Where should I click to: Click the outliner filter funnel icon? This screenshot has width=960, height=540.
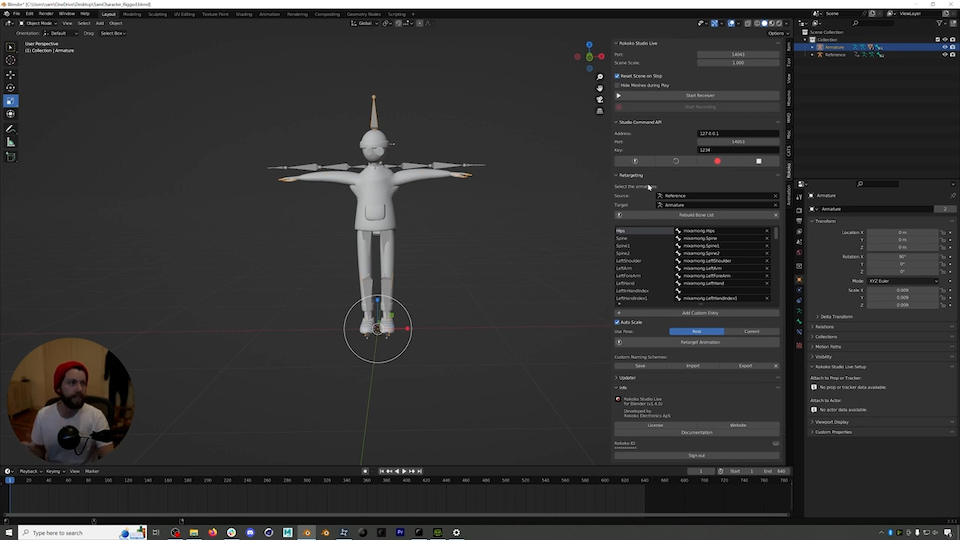tap(939, 23)
